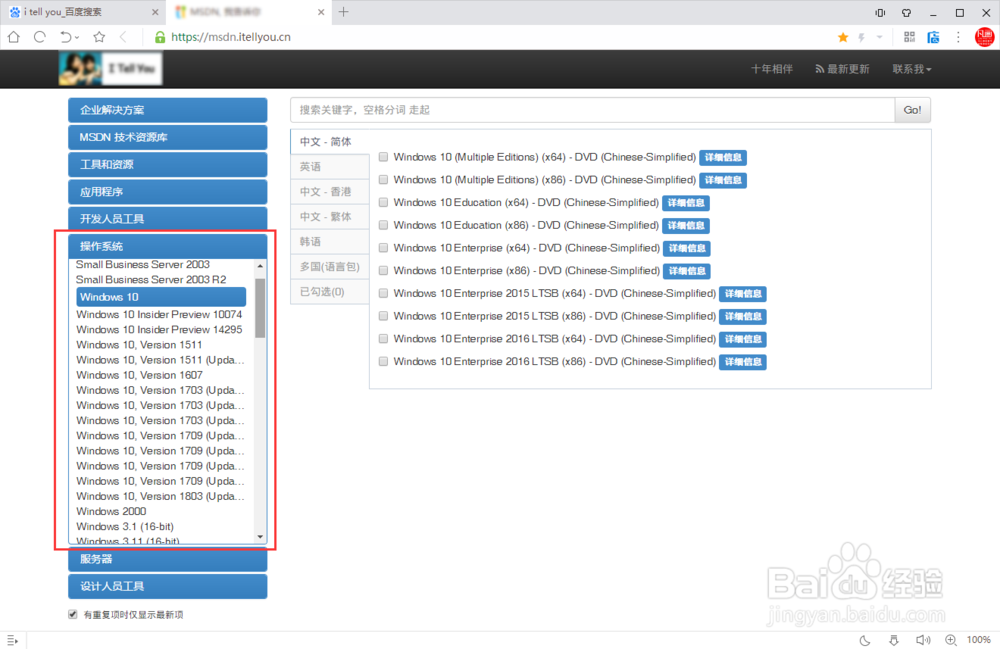Click the undo close-tab arrow icon
1000x649 pixels.
(x=66, y=37)
